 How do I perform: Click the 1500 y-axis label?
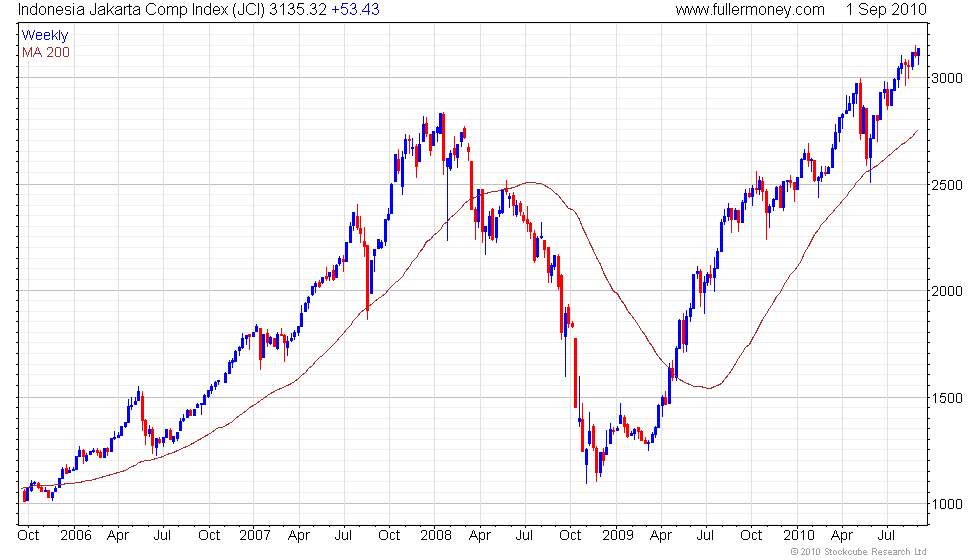pos(947,398)
